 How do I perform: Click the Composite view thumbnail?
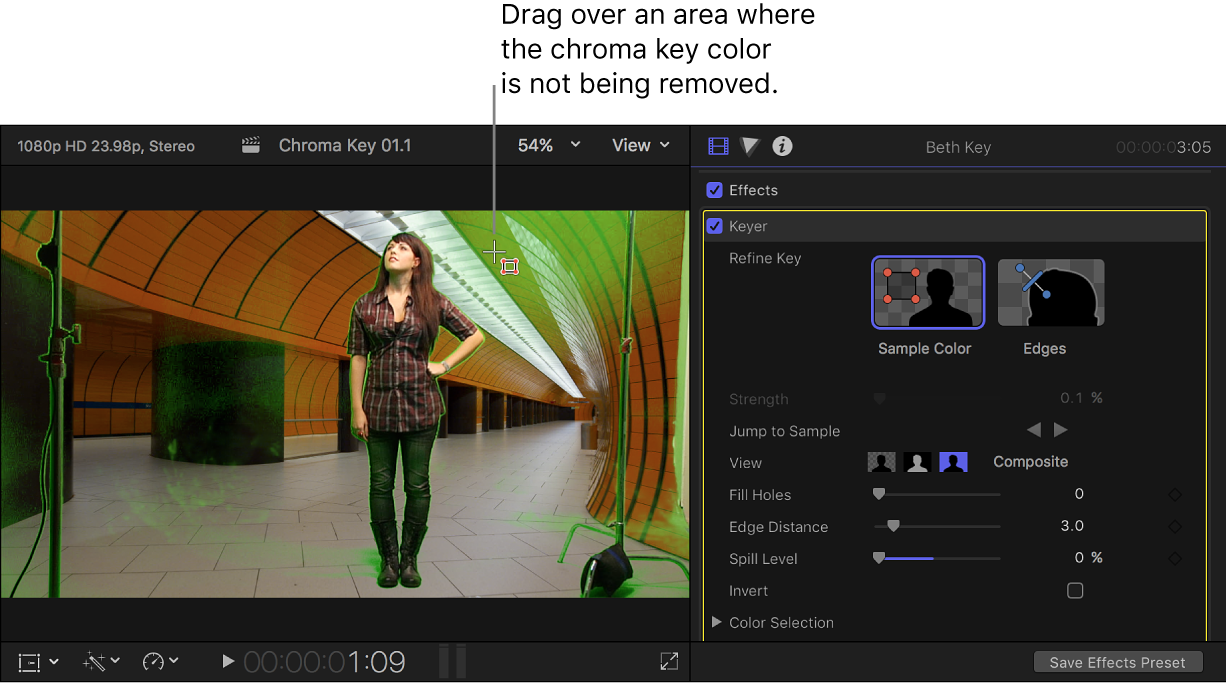[x=953, y=462]
